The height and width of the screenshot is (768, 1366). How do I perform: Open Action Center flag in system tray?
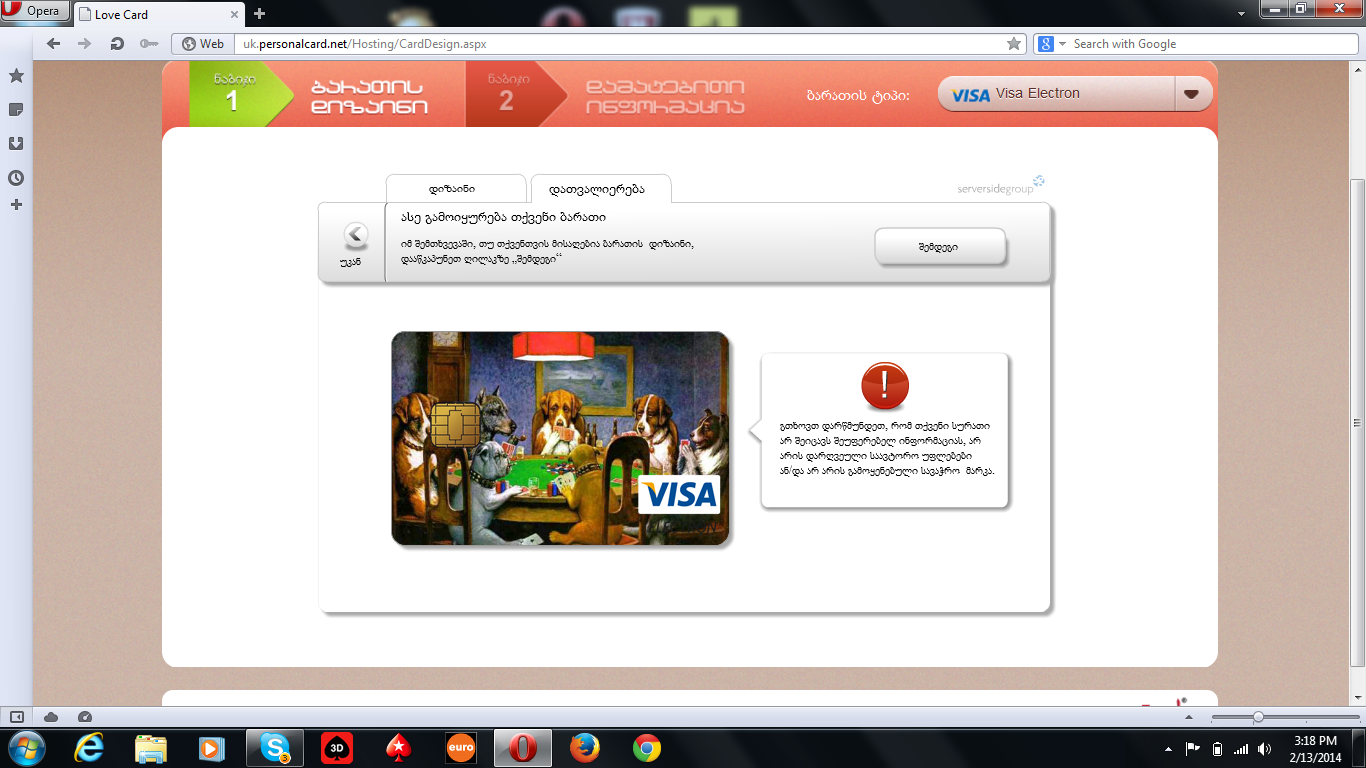click(x=1193, y=749)
